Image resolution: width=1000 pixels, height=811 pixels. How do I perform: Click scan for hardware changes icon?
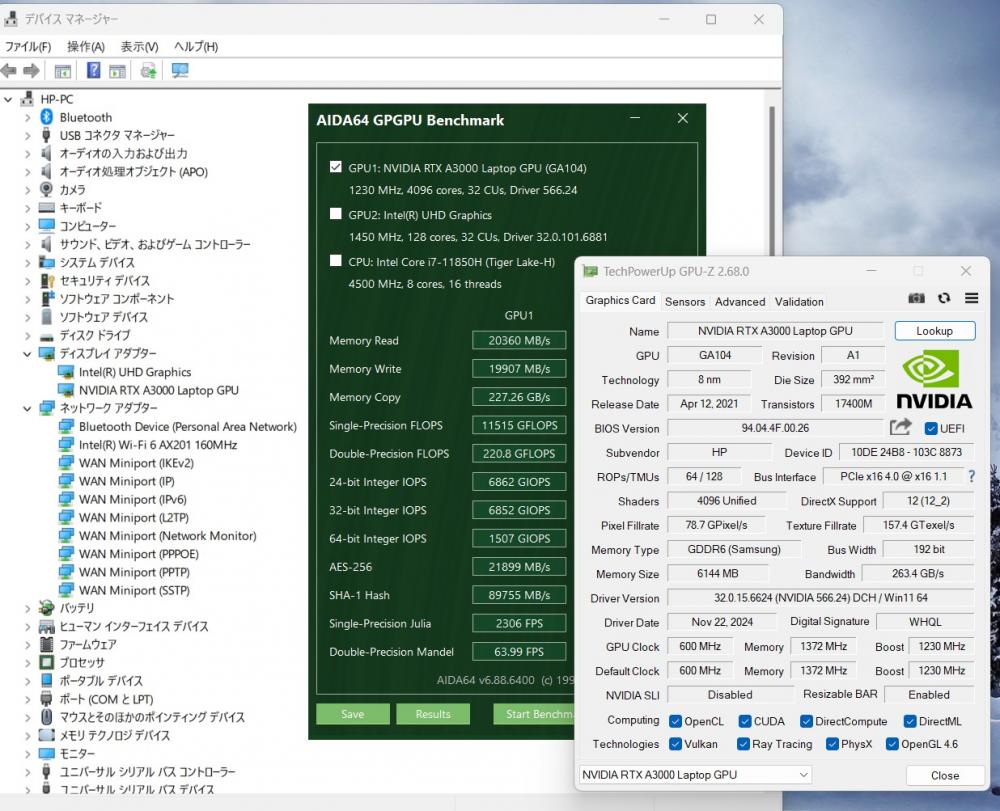click(x=180, y=70)
